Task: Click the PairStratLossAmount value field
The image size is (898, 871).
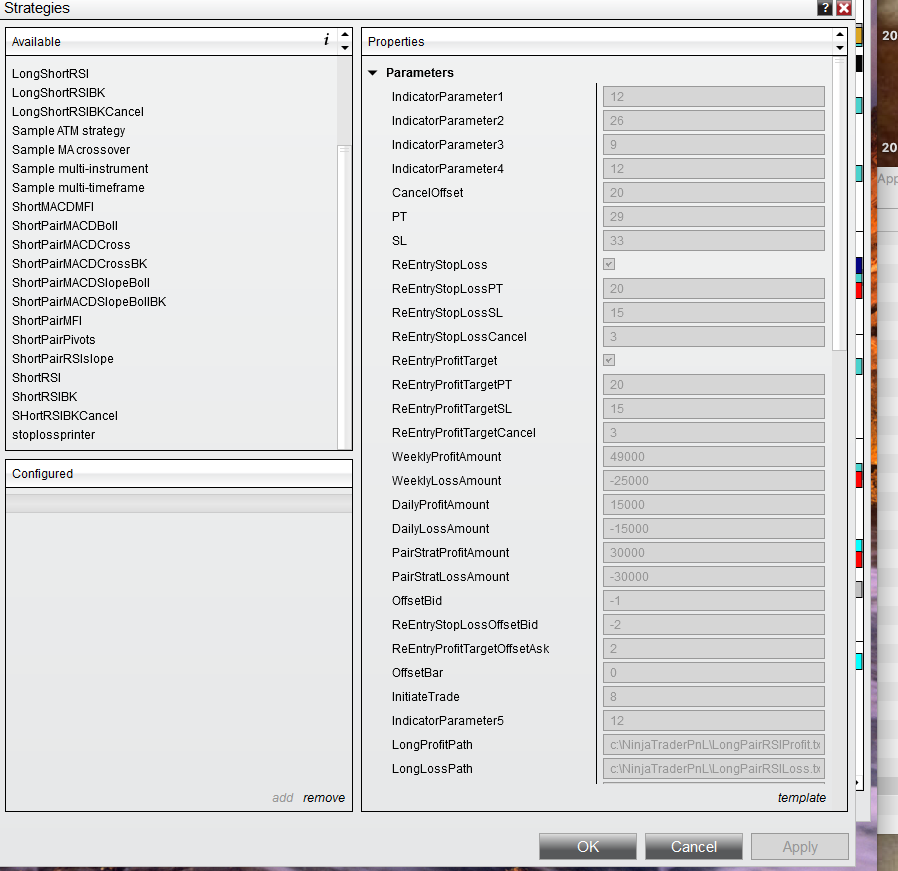Action: [x=714, y=577]
